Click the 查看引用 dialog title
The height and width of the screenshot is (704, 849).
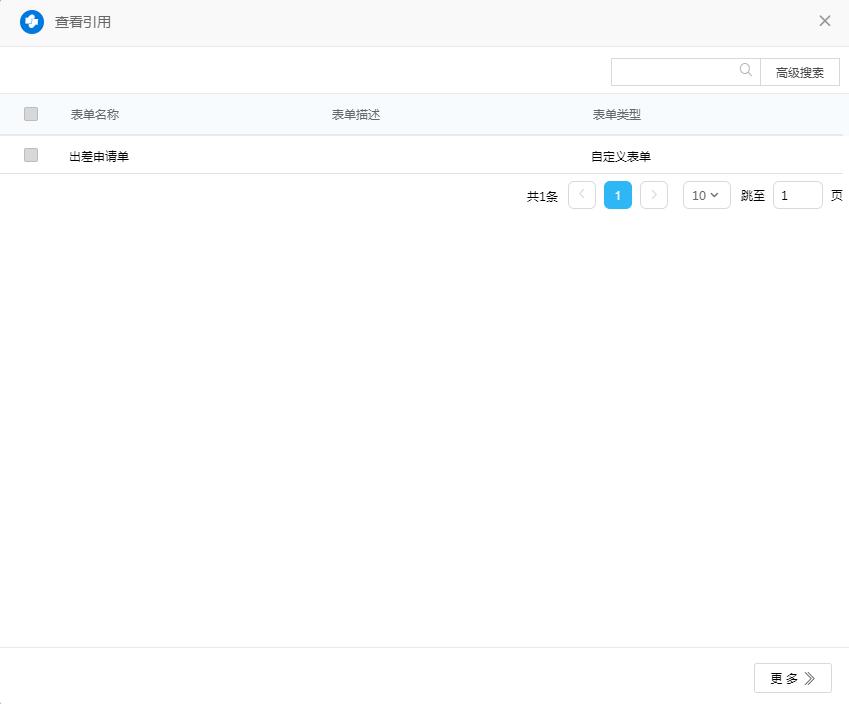coord(83,22)
